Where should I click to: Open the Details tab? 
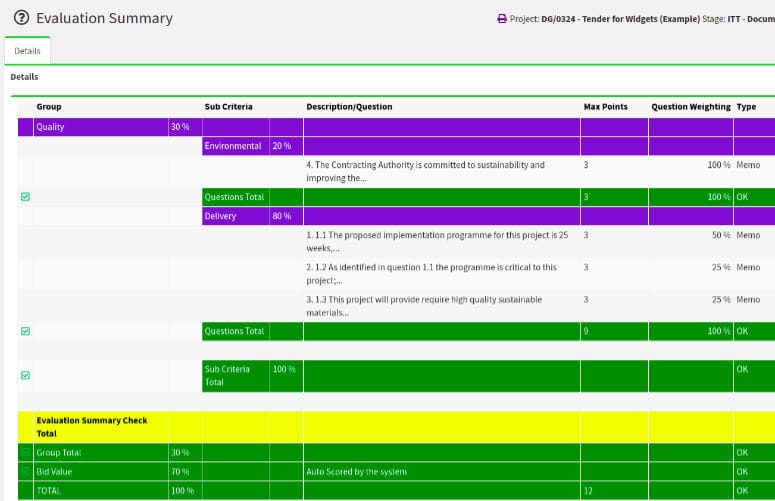[27, 50]
